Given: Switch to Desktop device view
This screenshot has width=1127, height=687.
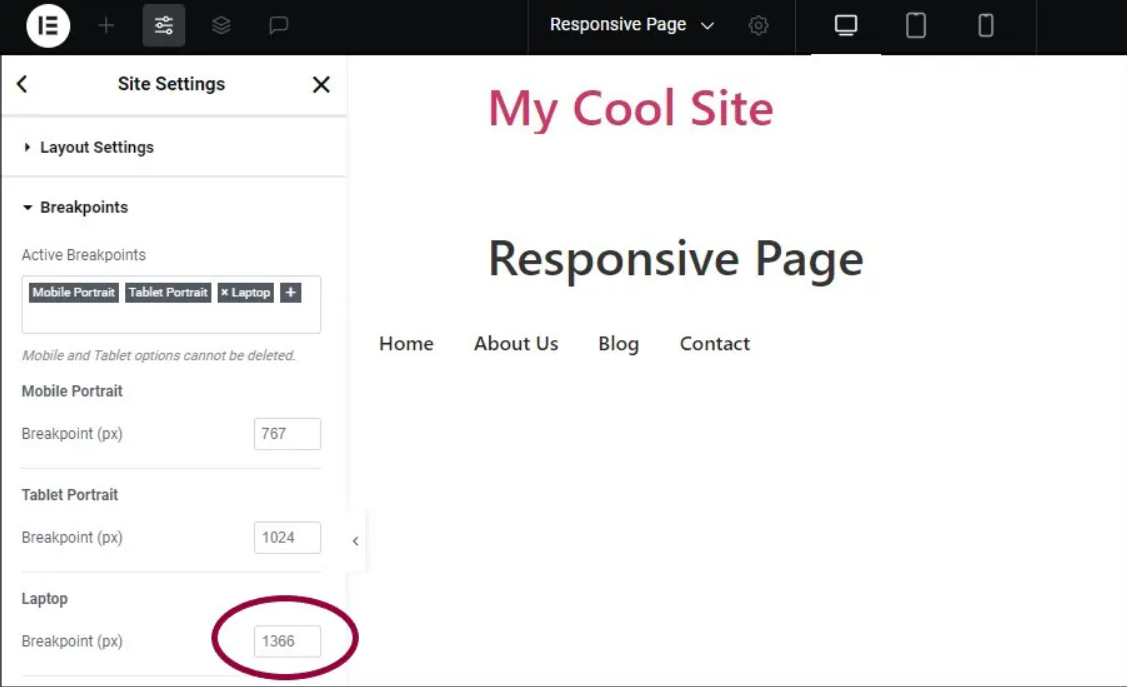Looking at the screenshot, I should pyautogui.click(x=846, y=26).
